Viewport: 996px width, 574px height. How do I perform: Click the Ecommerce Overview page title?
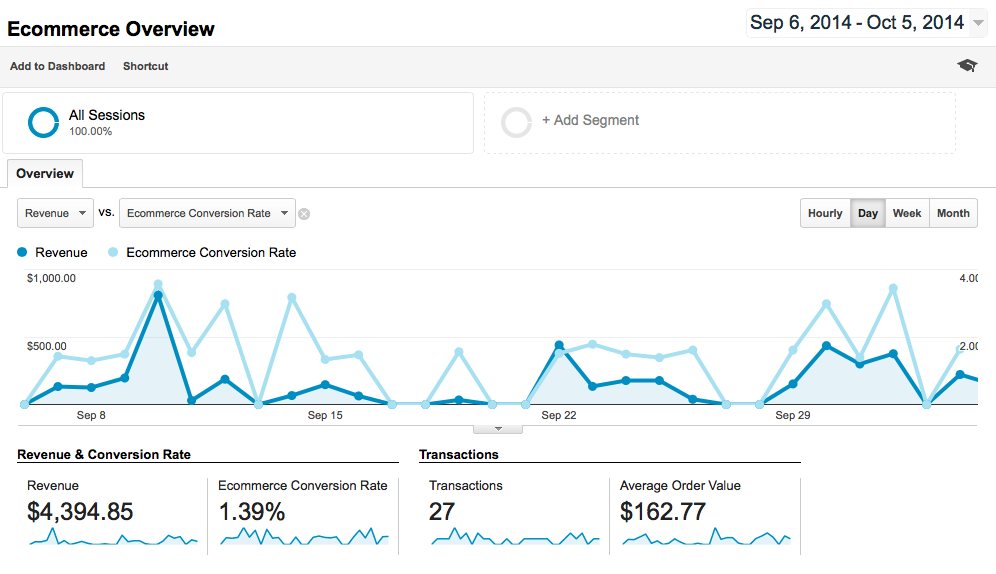tap(111, 29)
